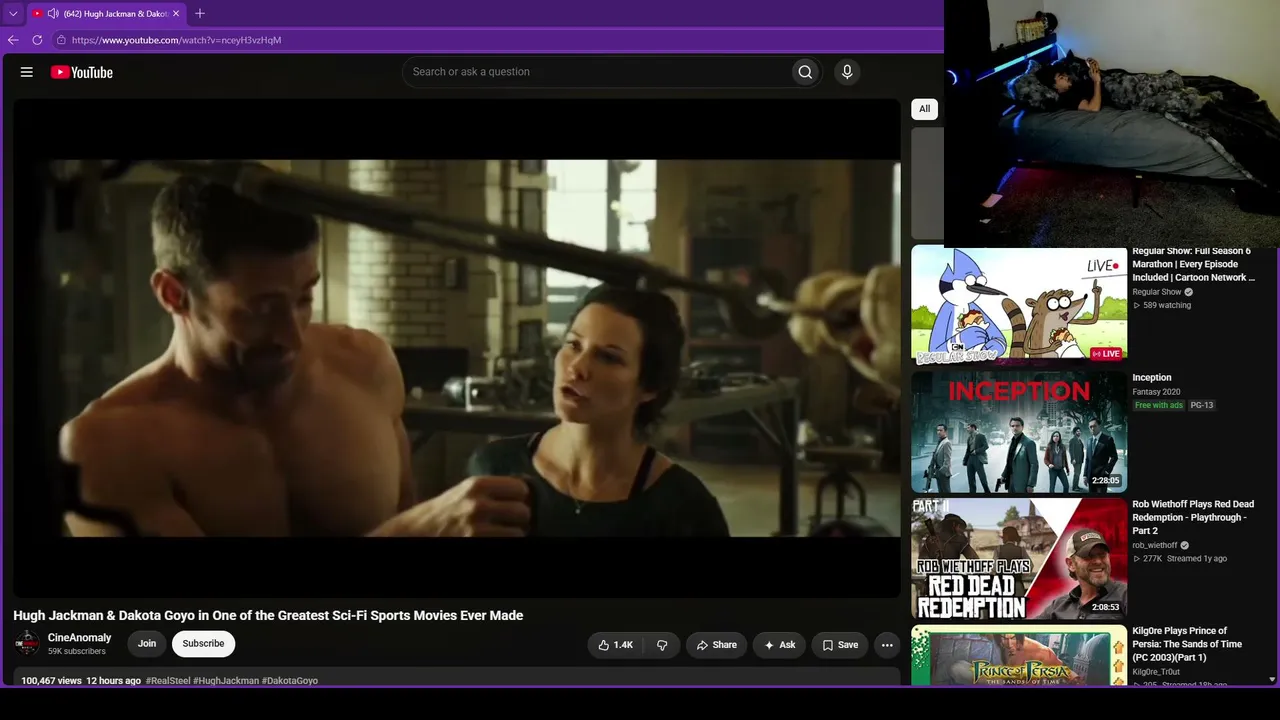
Task: Close the Hugh Jackman YouTube tab
Action: pyautogui.click(x=176, y=13)
